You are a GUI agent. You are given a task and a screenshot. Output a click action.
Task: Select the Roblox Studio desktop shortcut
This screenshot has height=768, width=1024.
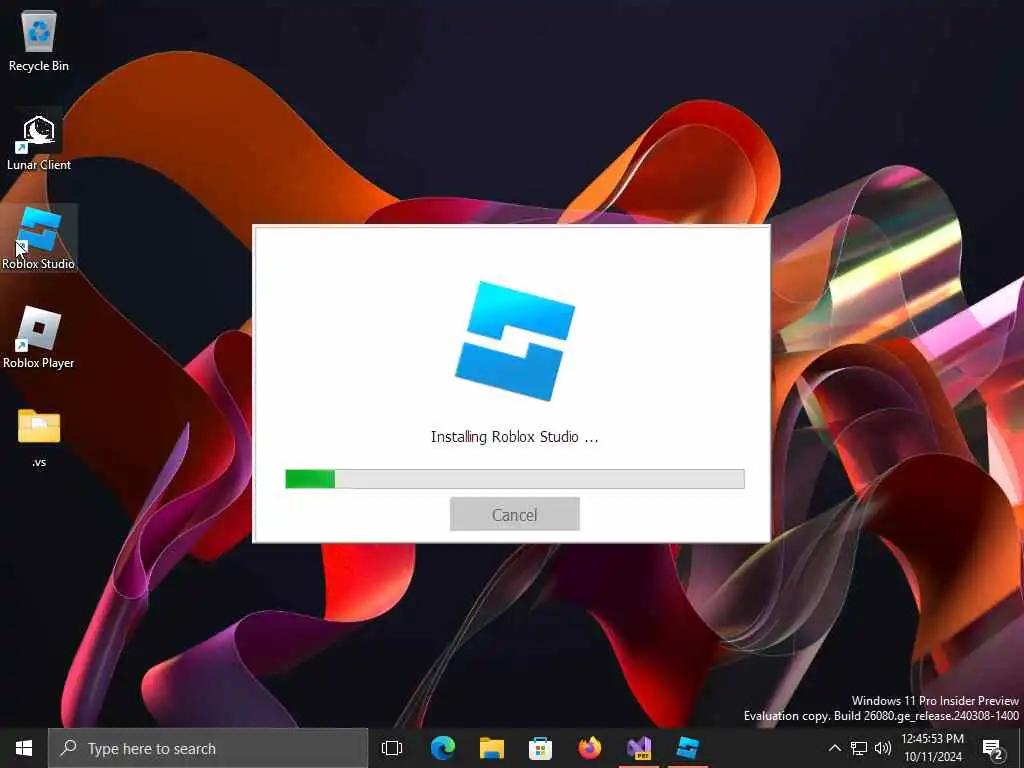point(39,238)
